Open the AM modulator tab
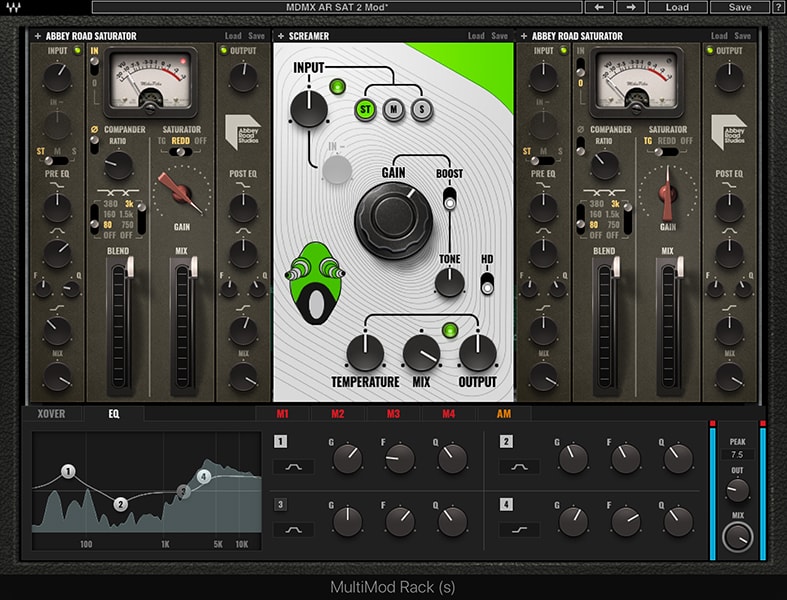 click(503, 414)
